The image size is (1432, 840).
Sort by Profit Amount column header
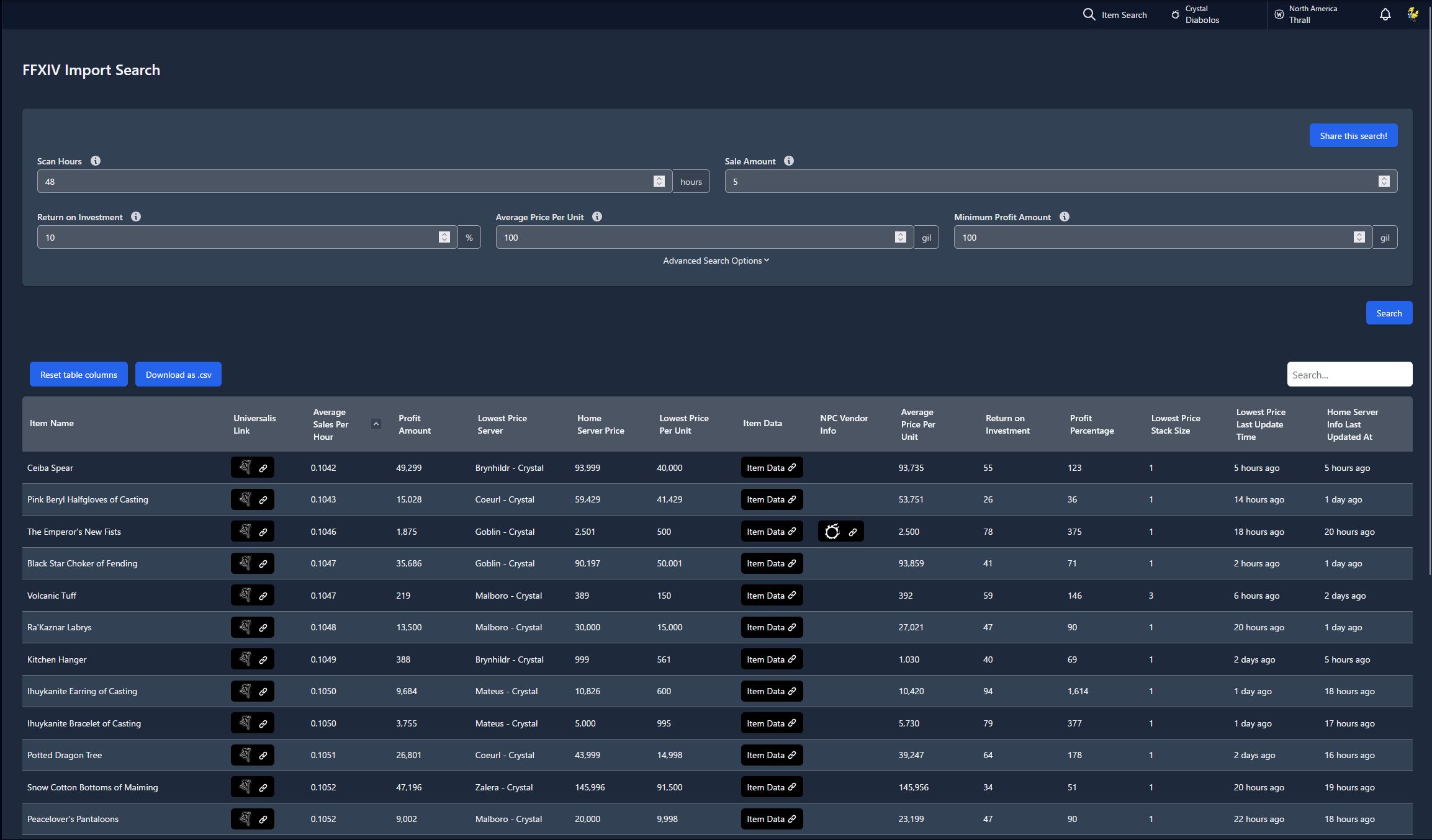point(414,424)
